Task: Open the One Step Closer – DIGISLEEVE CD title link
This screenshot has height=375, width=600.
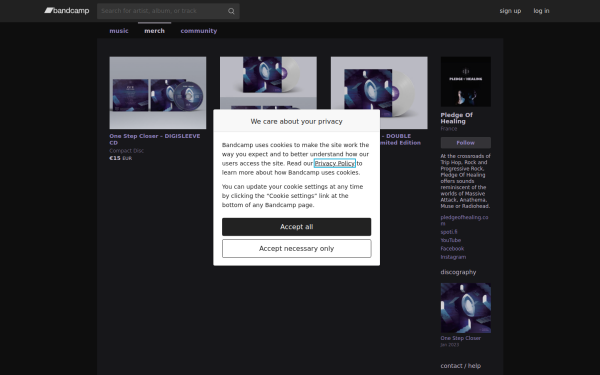Action: (x=155, y=139)
